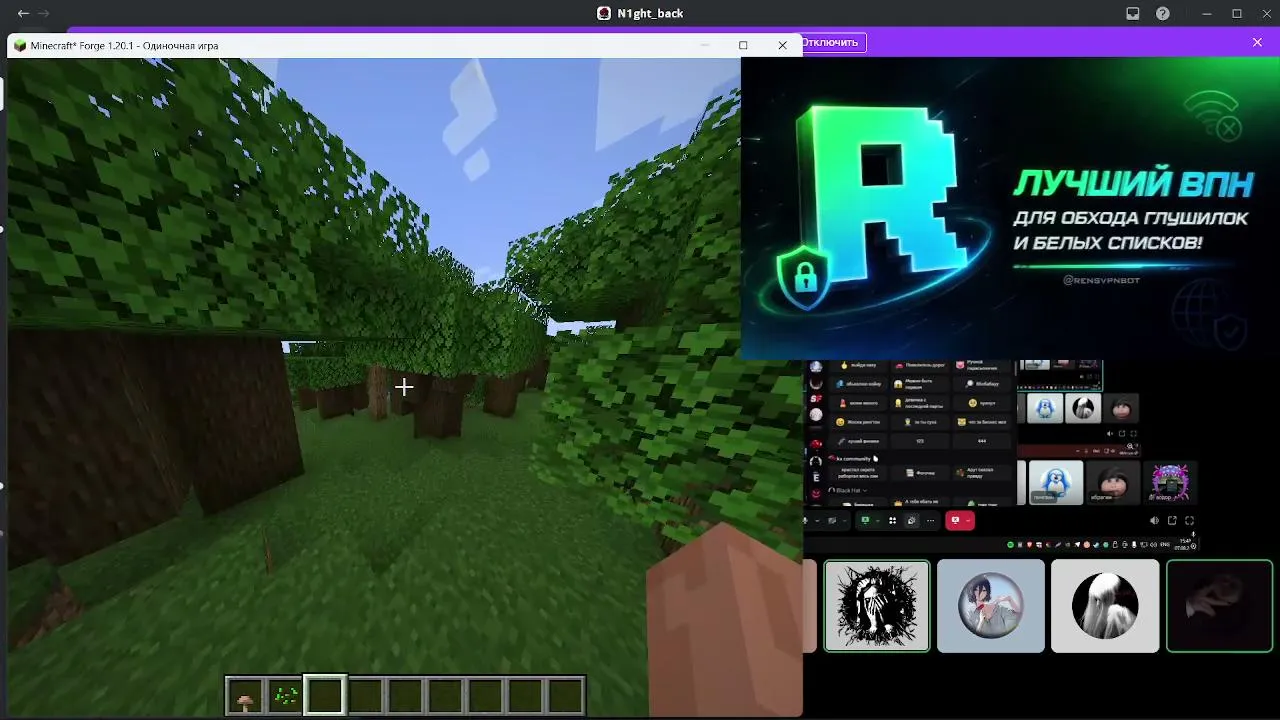Click the pop-out icon beside the volume
This screenshot has height=720, width=1280.
click(x=1172, y=520)
